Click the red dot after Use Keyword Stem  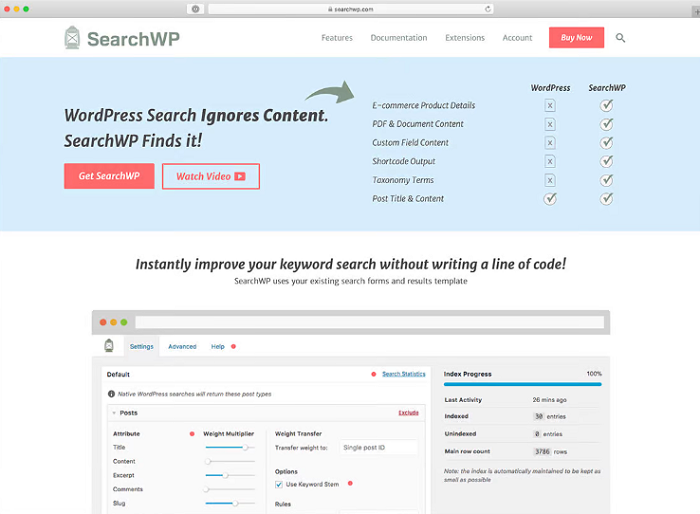(350, 484)
